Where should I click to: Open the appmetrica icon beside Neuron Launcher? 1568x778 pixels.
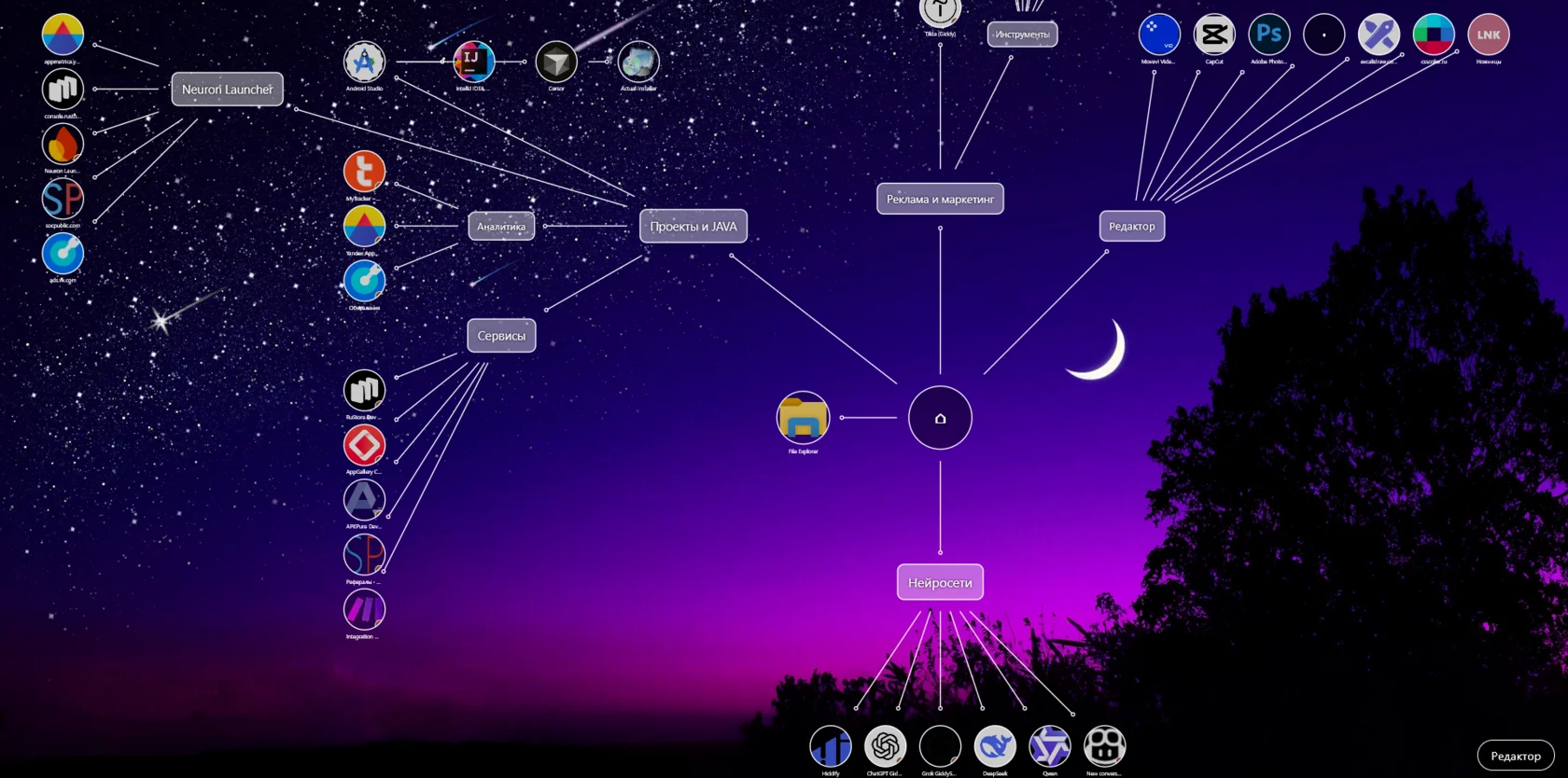(63, 35)
